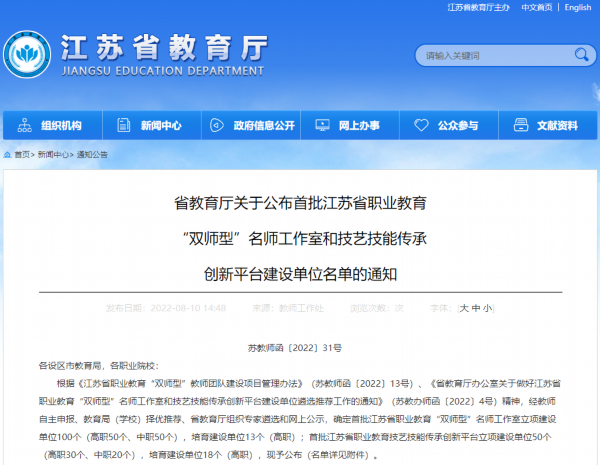Set font size to small (小)
This screenshot has height=465, width=600.
pyautogui.click(x=487, y=309)
